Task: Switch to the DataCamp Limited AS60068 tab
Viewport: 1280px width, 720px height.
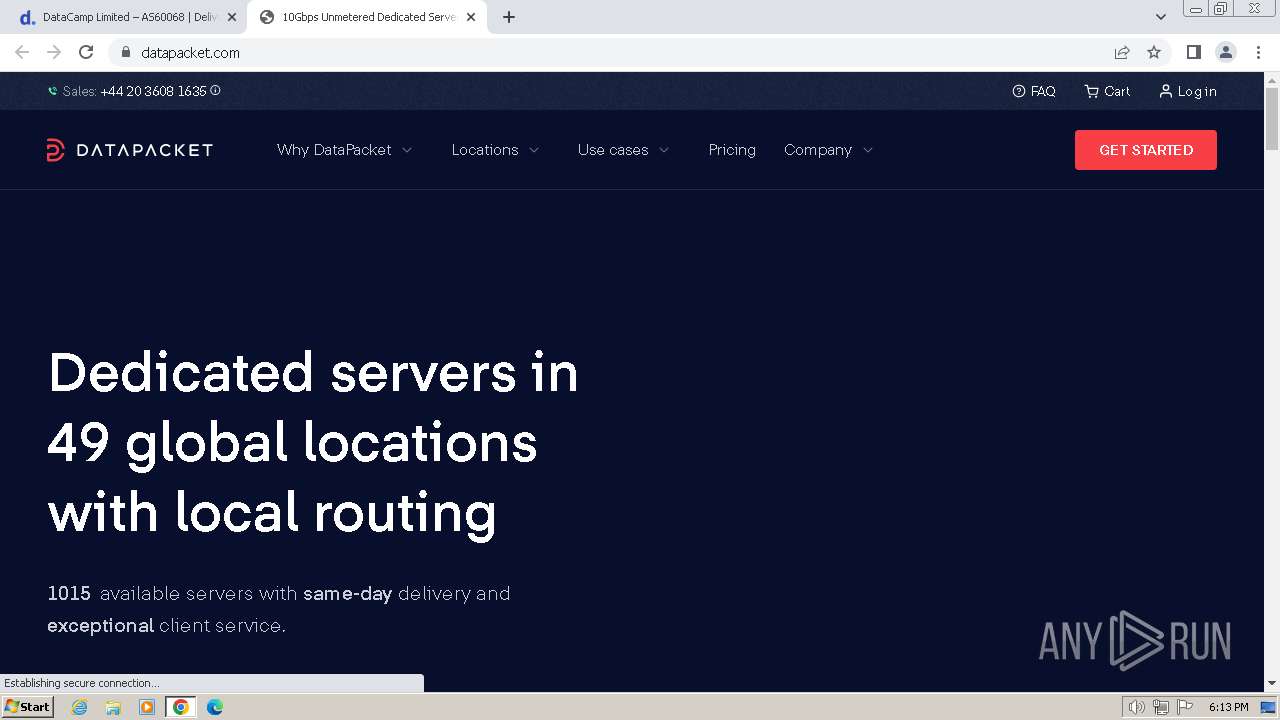Action: tap(128, 17)
